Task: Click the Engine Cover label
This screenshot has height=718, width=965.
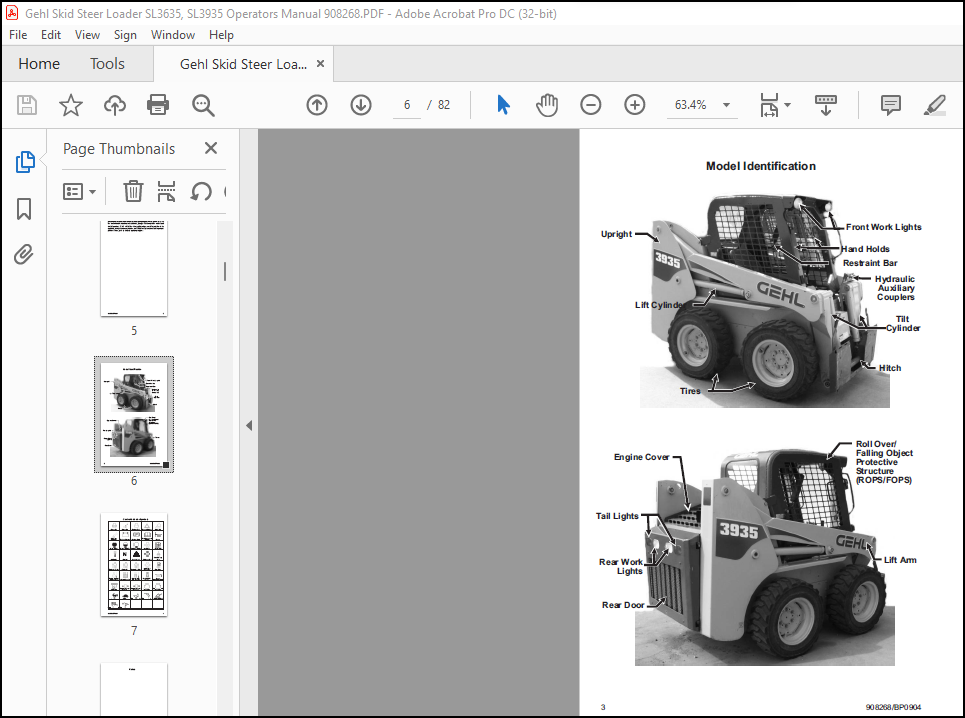Action: [641, 457]
